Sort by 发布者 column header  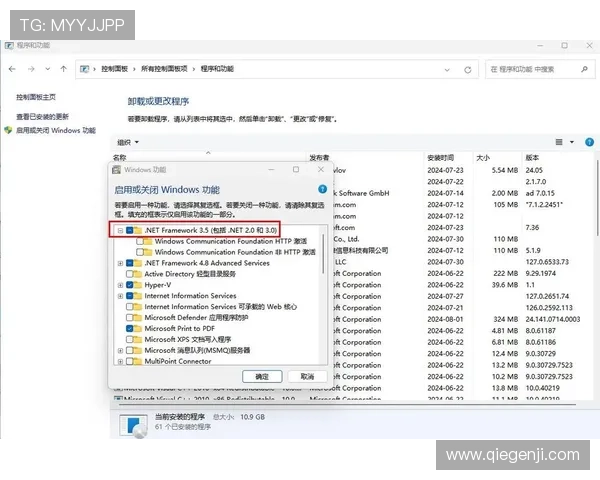tap(319, 157)
